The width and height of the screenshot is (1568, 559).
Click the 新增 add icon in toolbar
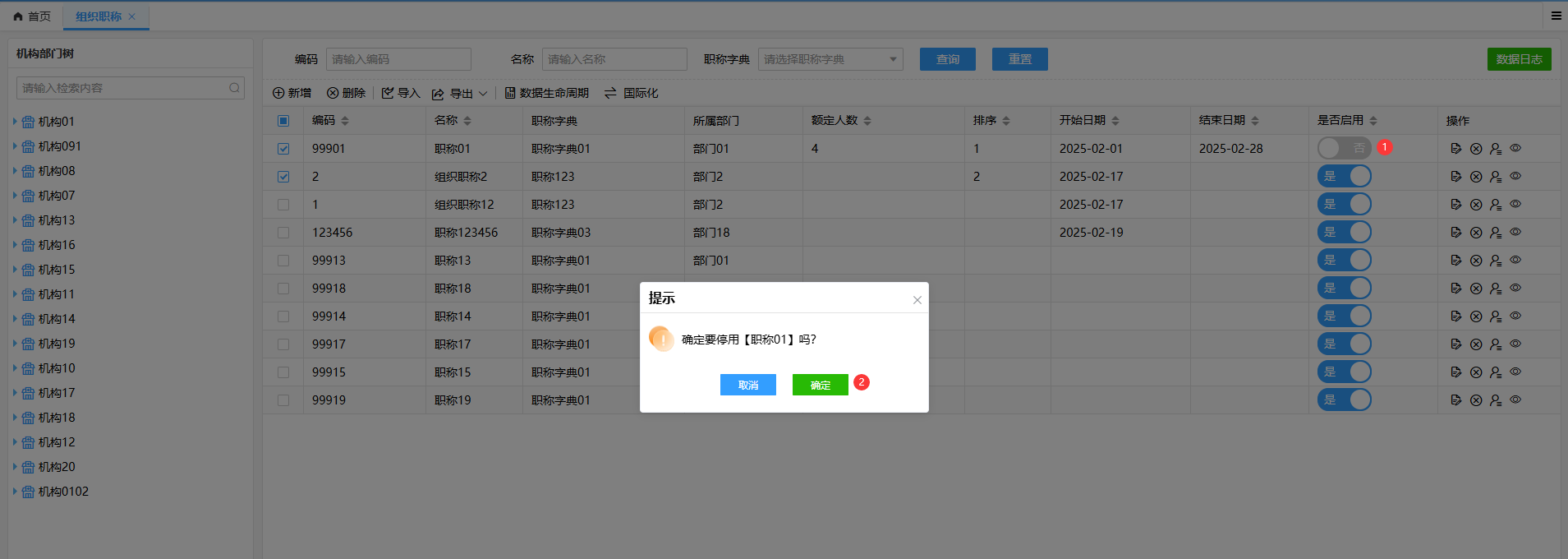pos(278,93)
